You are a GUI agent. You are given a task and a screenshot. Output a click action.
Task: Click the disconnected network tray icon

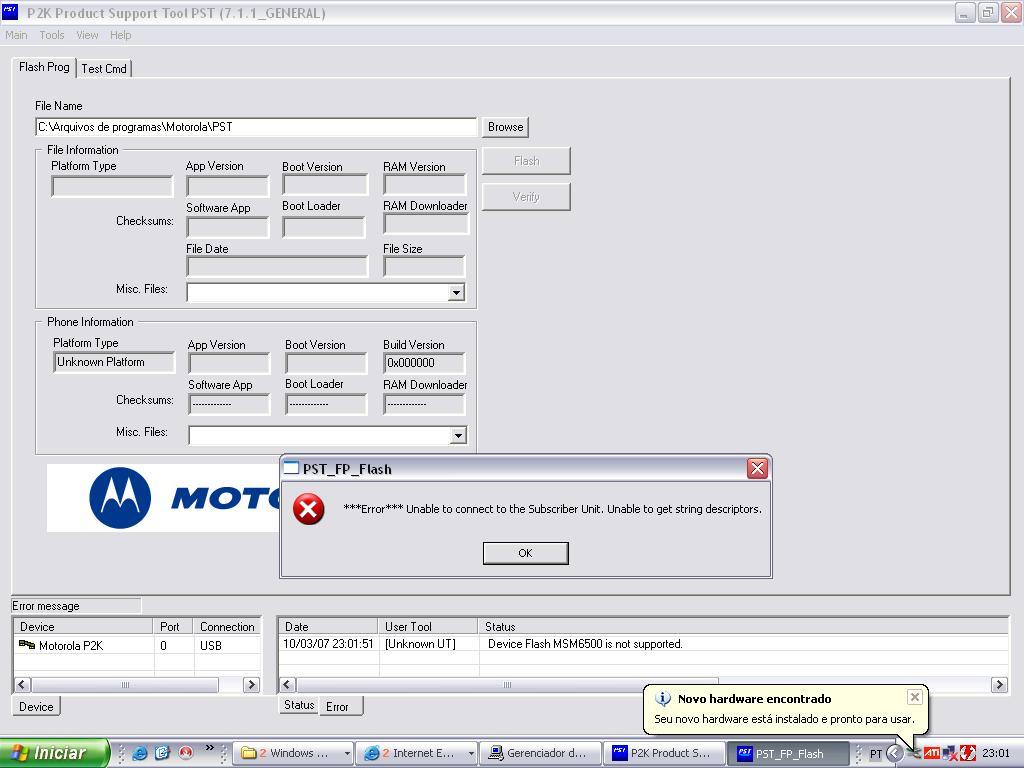click(950, 754)
